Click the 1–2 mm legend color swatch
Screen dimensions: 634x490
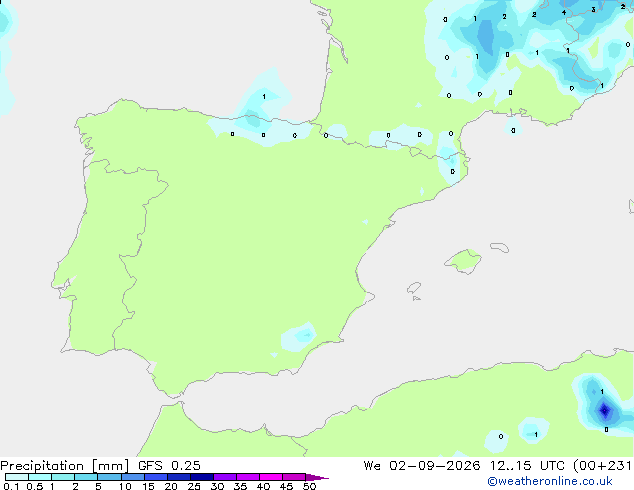coord(63,477)
